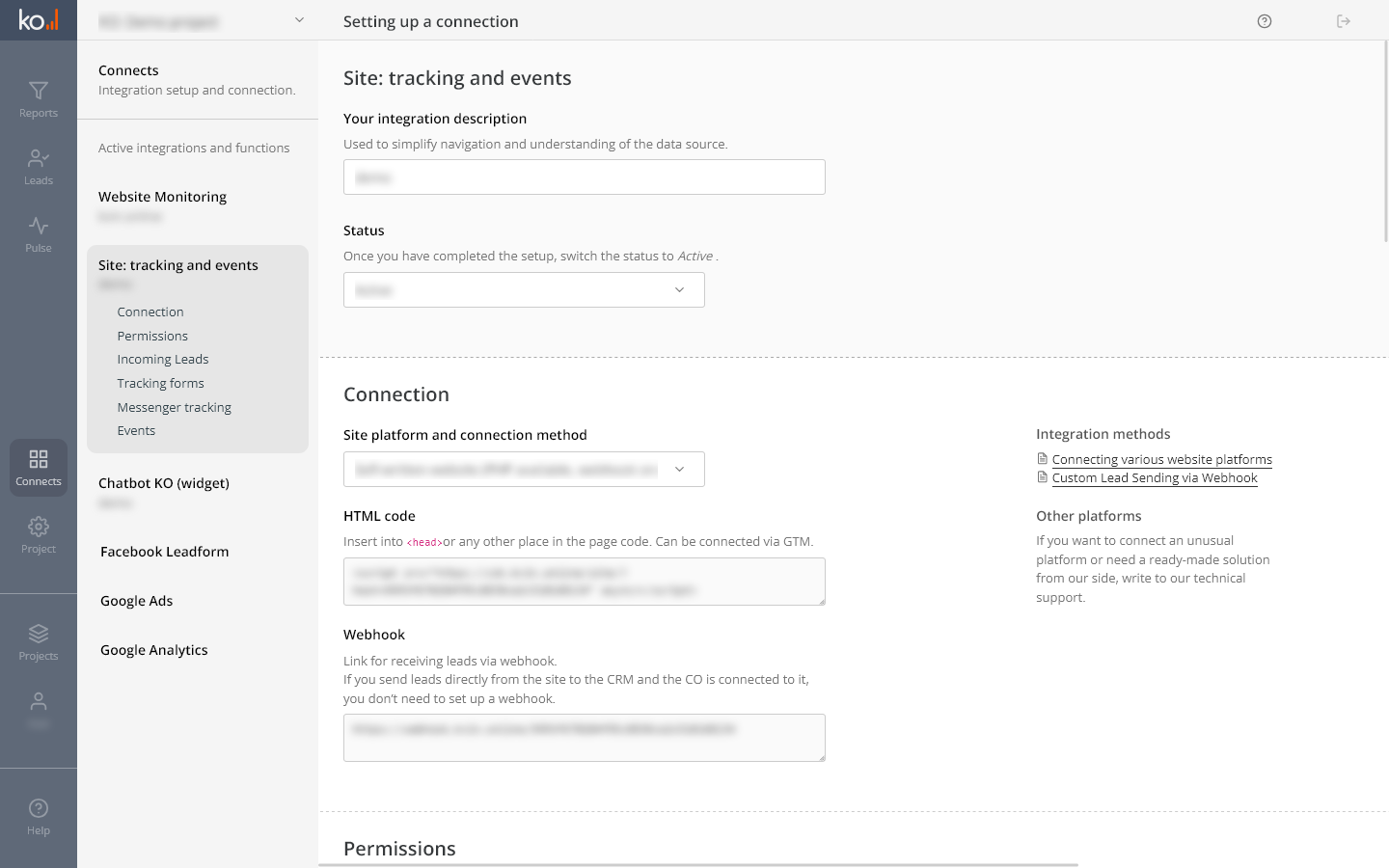Open Site platform and connection method dropdown
1389x868 pixels.
[x=524, y=470]
